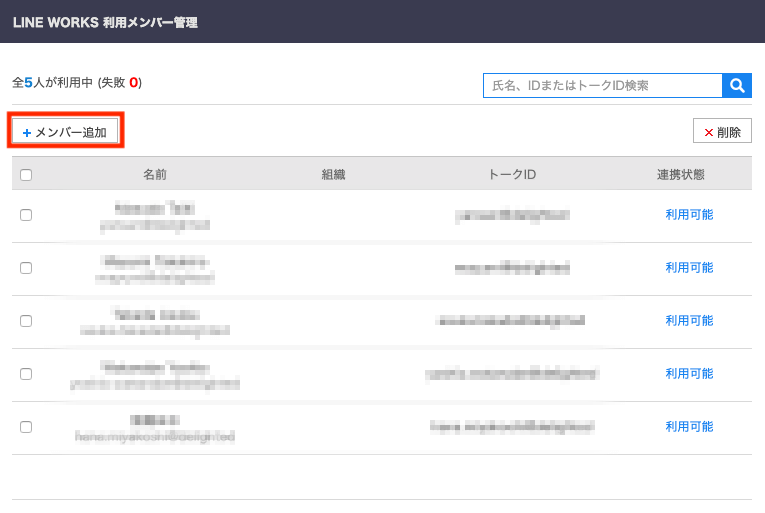Focus the 氏名、IDまたはトークID検索 search field
This screenshot has height=513, width=765.
(x=602, y=86)
